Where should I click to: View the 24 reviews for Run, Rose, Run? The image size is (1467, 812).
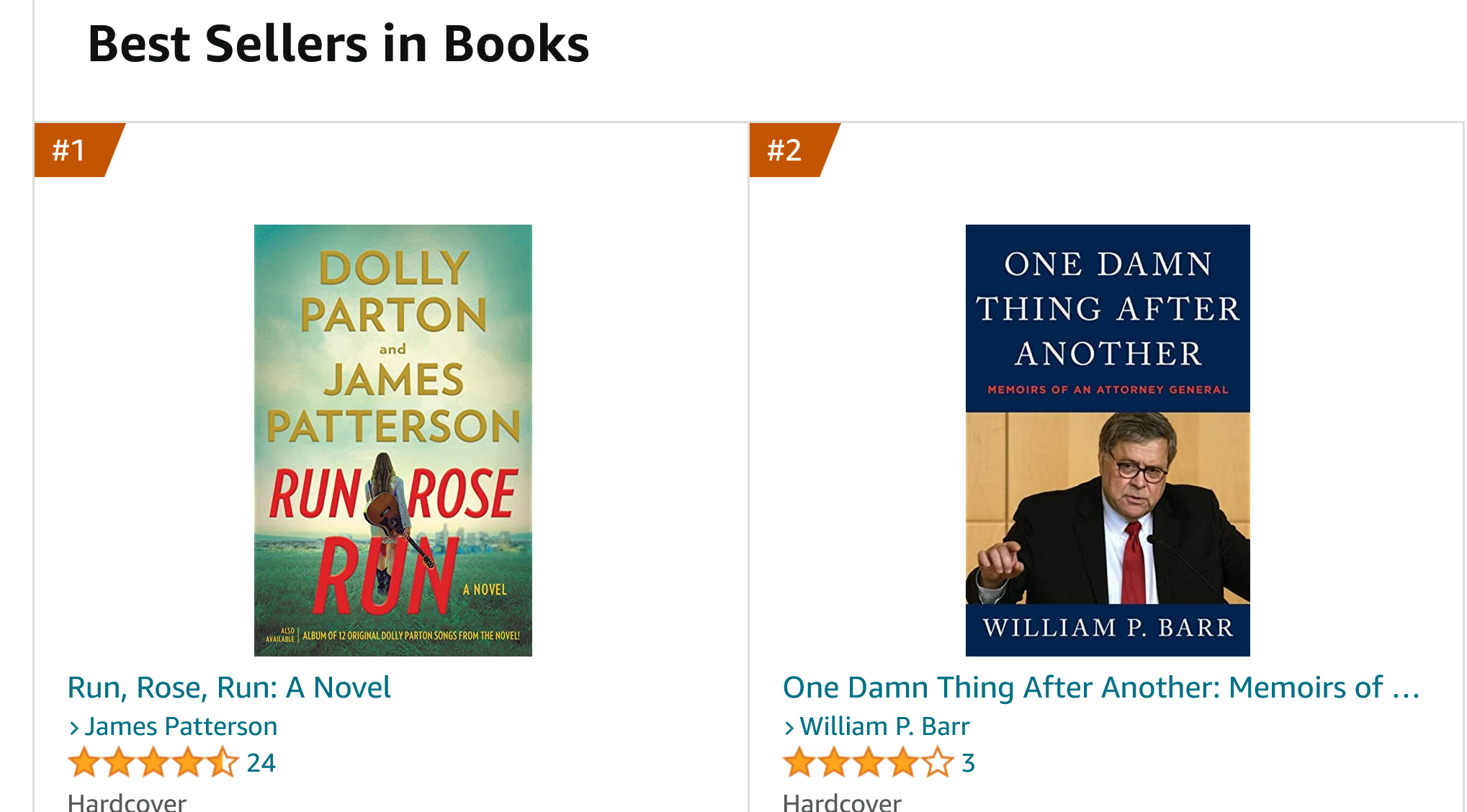click(x=261, y=763)
